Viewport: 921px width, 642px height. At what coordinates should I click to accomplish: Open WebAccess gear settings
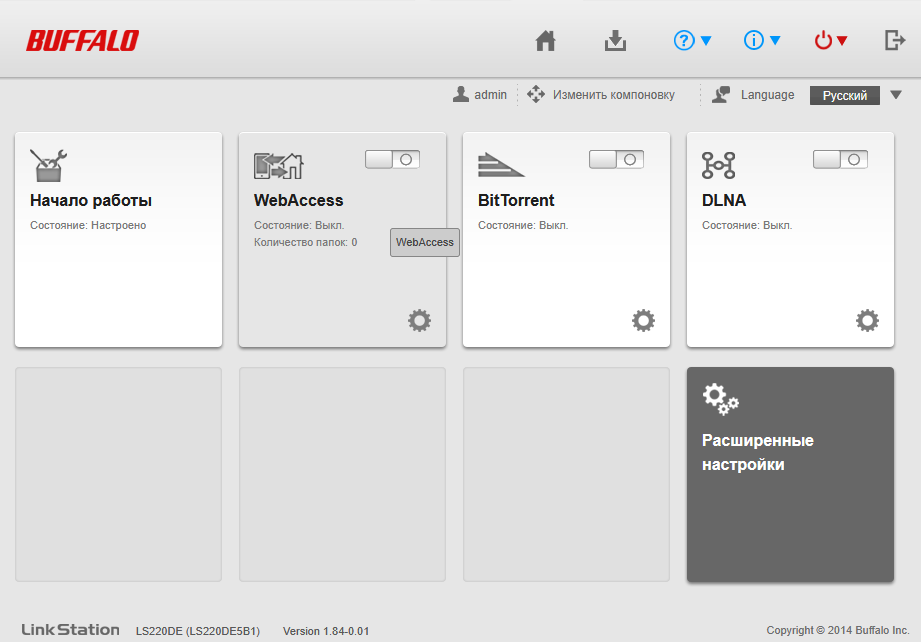pos(419,321)
